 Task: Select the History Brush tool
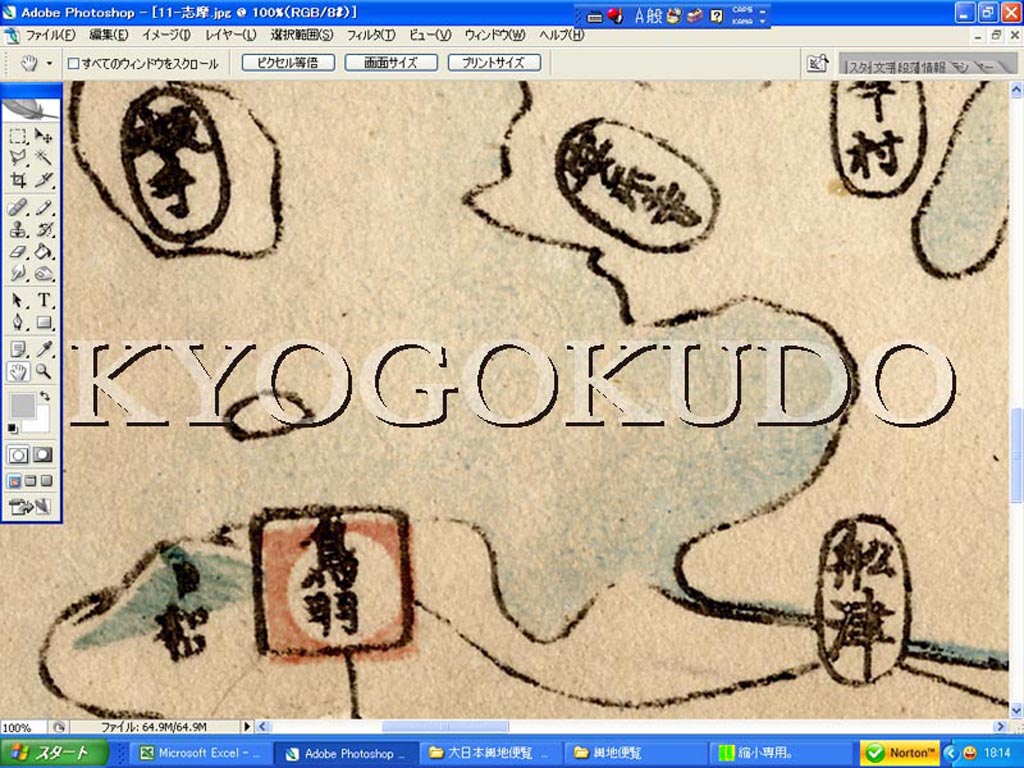point(44,230)
